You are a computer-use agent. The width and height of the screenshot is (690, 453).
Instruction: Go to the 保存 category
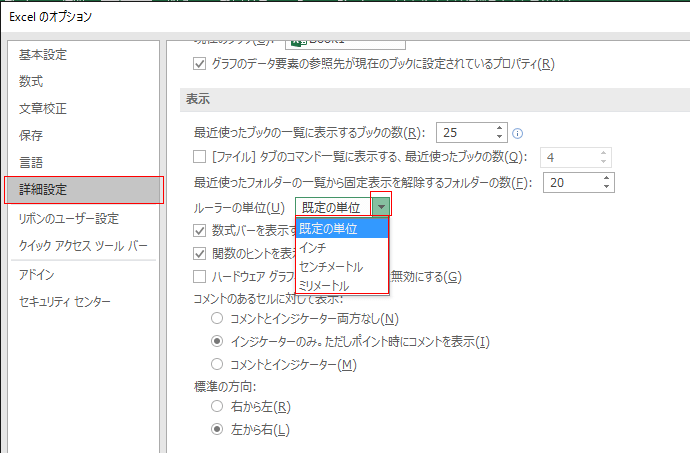pos(31,135)
